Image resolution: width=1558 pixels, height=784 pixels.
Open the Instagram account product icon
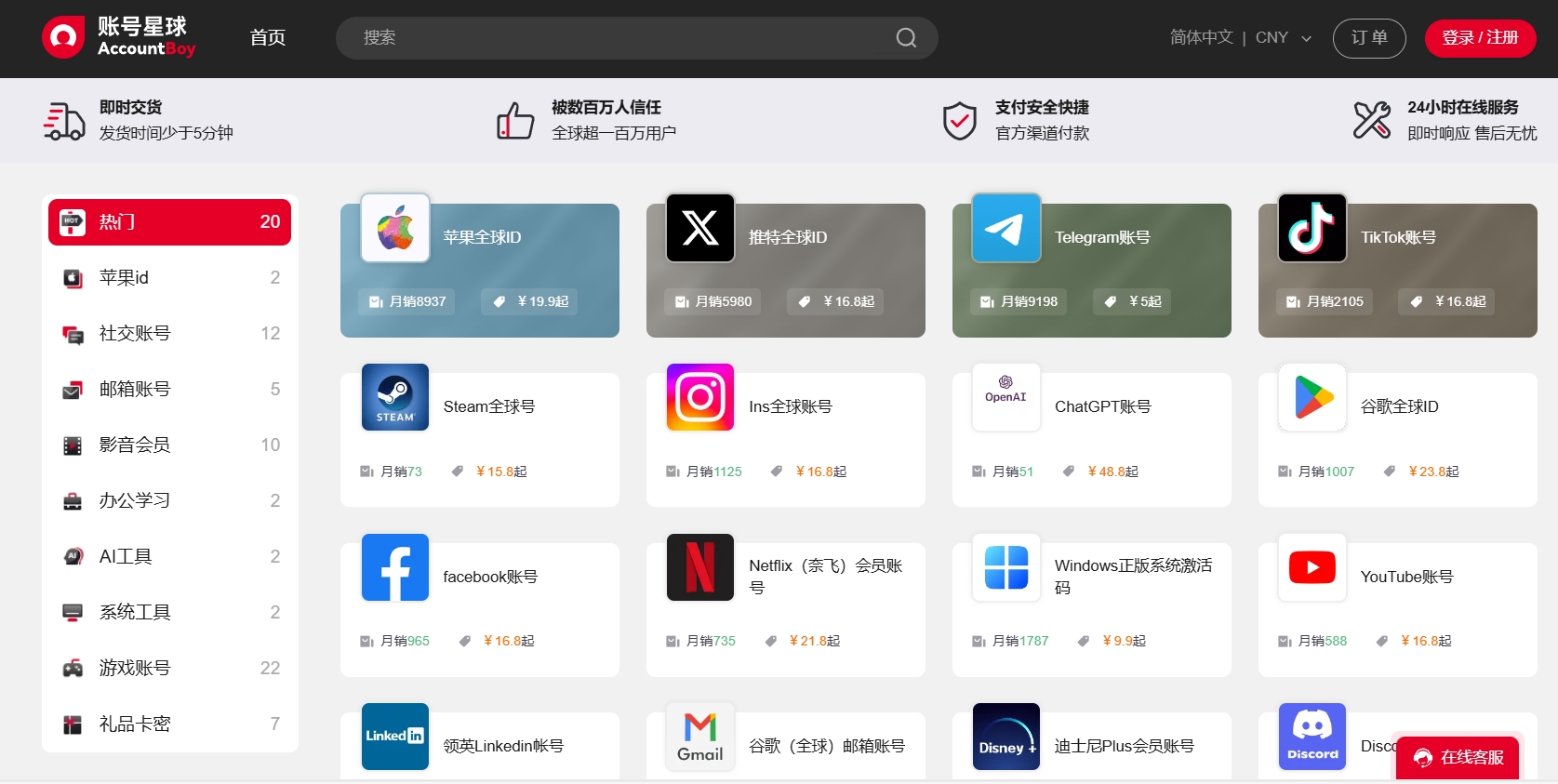click(700, 397)
